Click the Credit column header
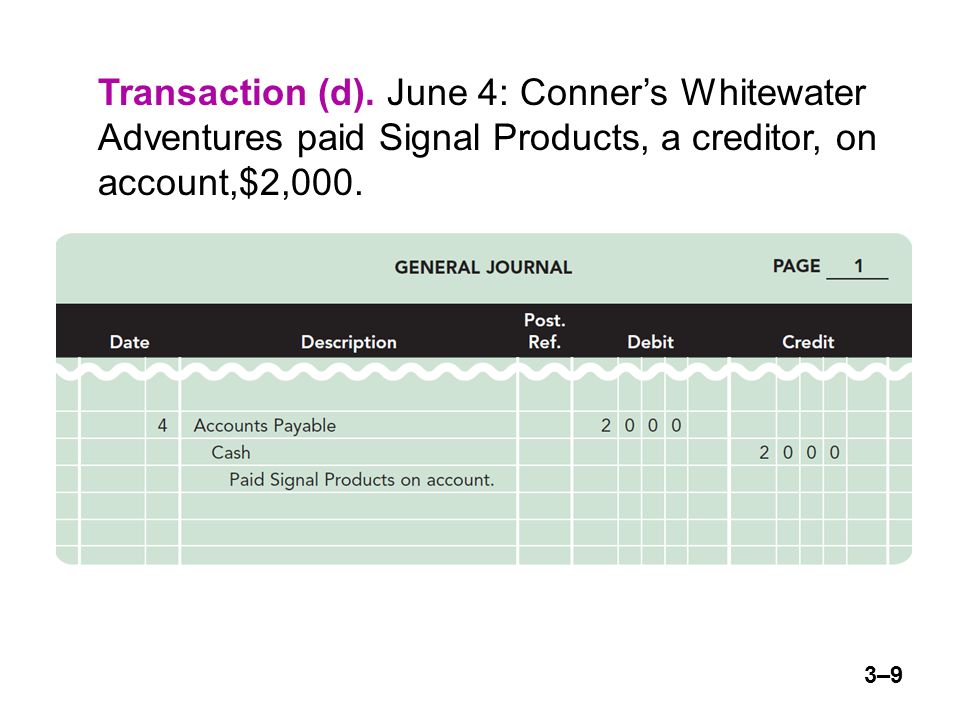Viewport: 960px width, 720px height. point(808,342)
